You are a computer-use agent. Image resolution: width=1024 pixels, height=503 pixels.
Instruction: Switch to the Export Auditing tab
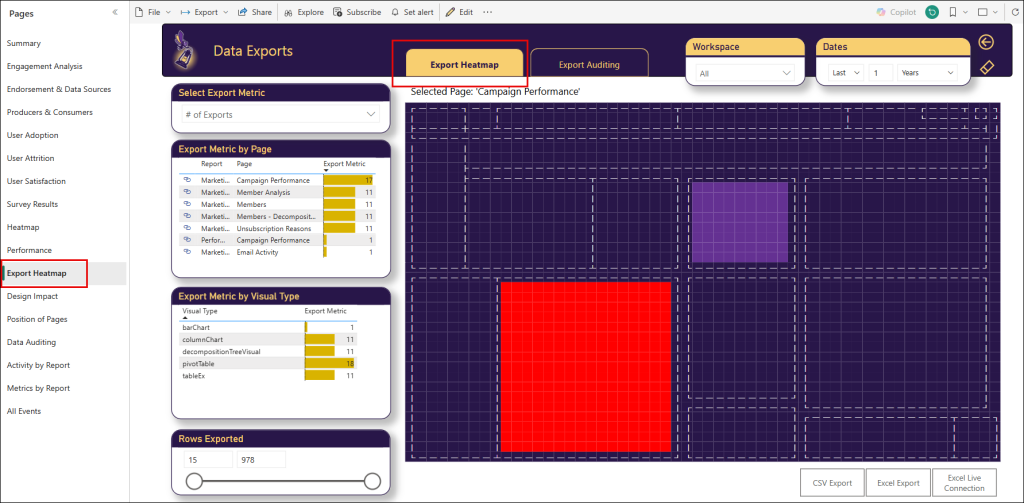[589, 65]
